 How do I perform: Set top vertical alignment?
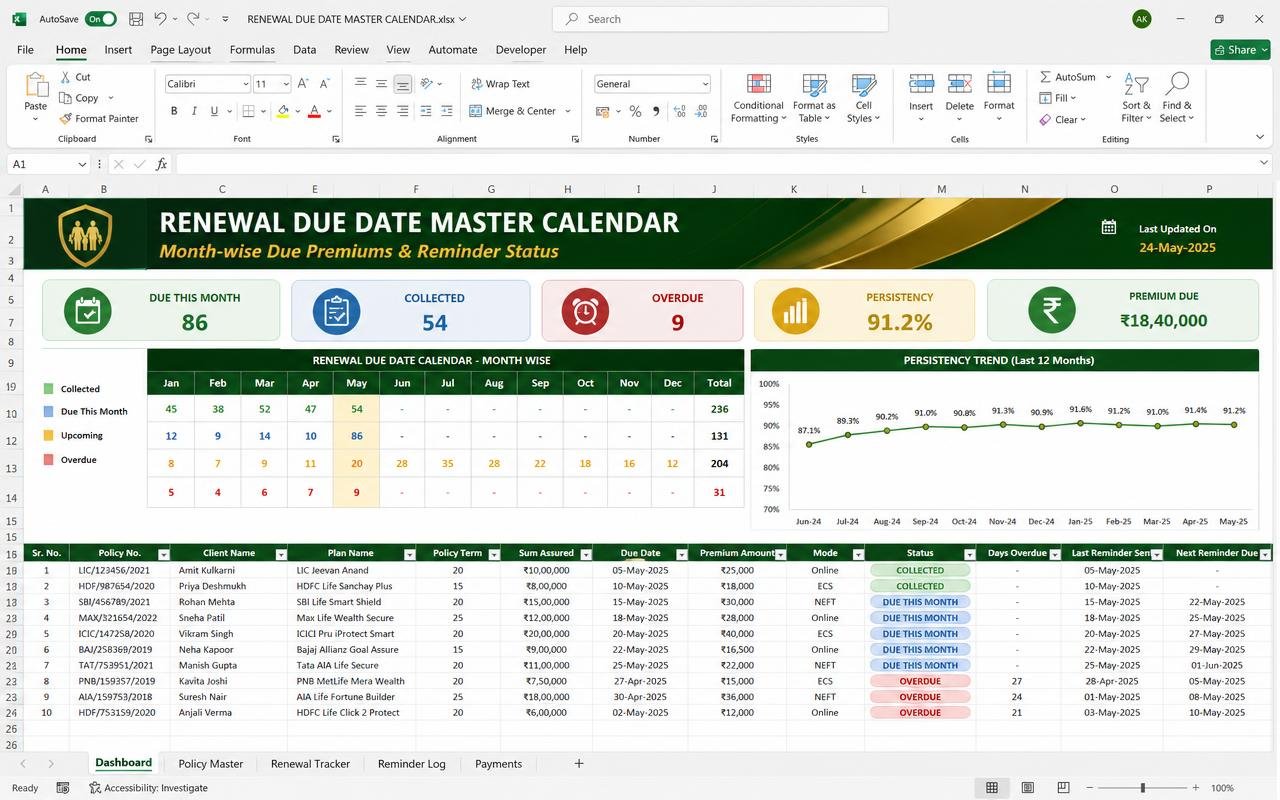tap(360, 84)
